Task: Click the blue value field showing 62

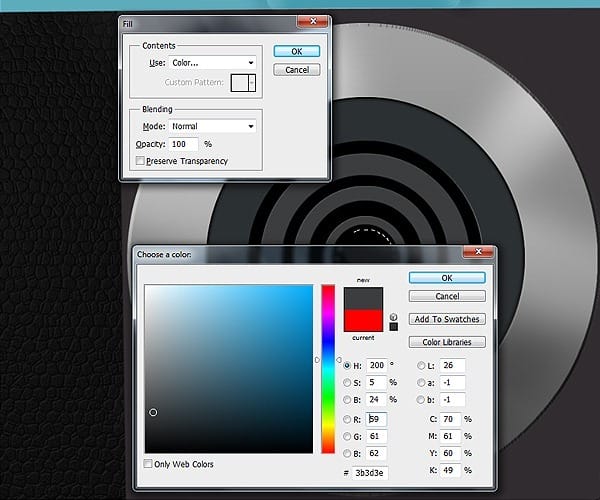Action: coord(377,453)
